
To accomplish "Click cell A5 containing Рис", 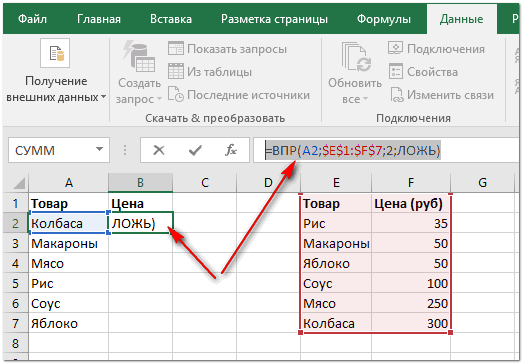I will coord(68,283).
